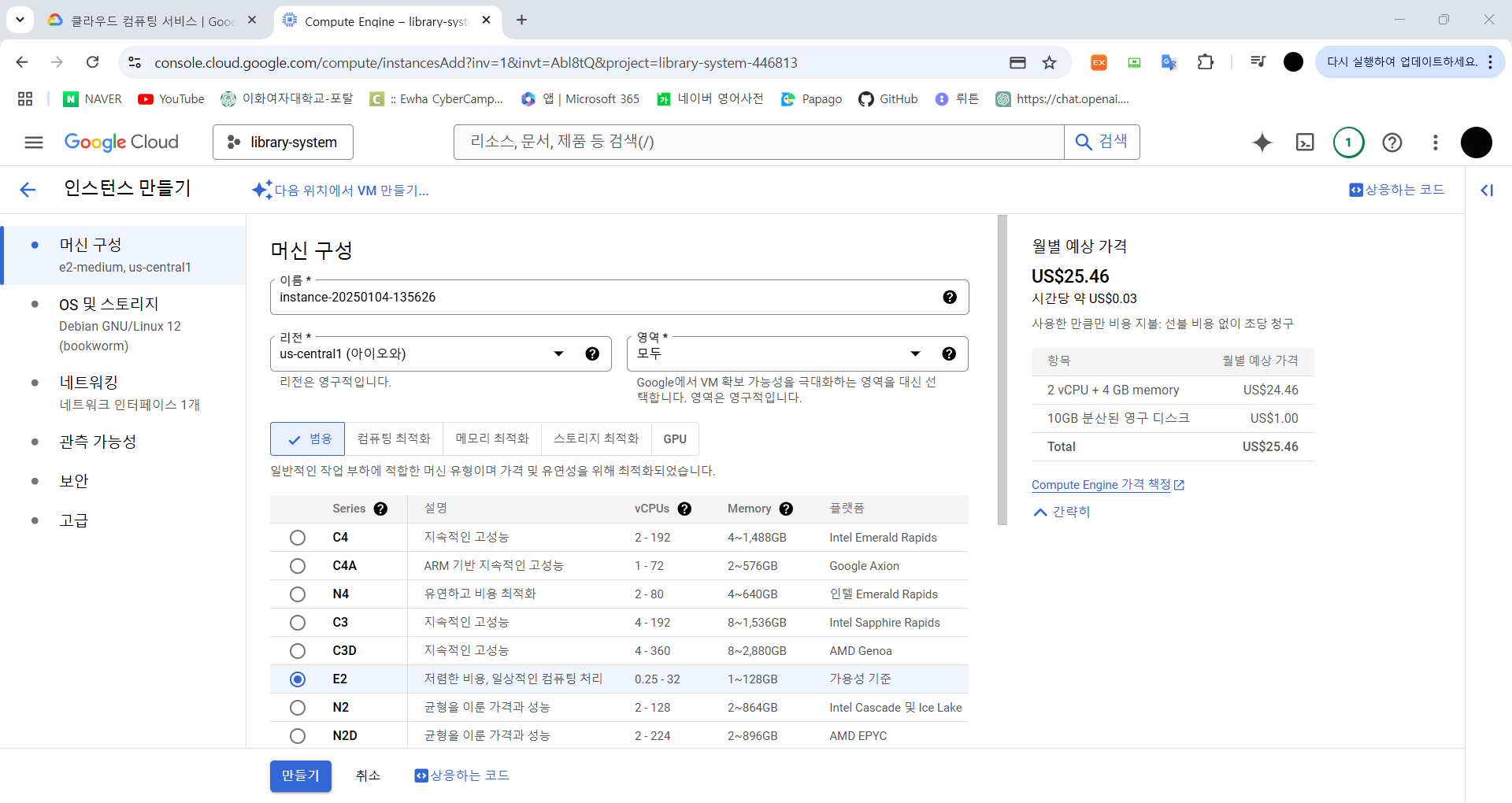
Task: Open the library-system project selector
Action: pos(283,142)
